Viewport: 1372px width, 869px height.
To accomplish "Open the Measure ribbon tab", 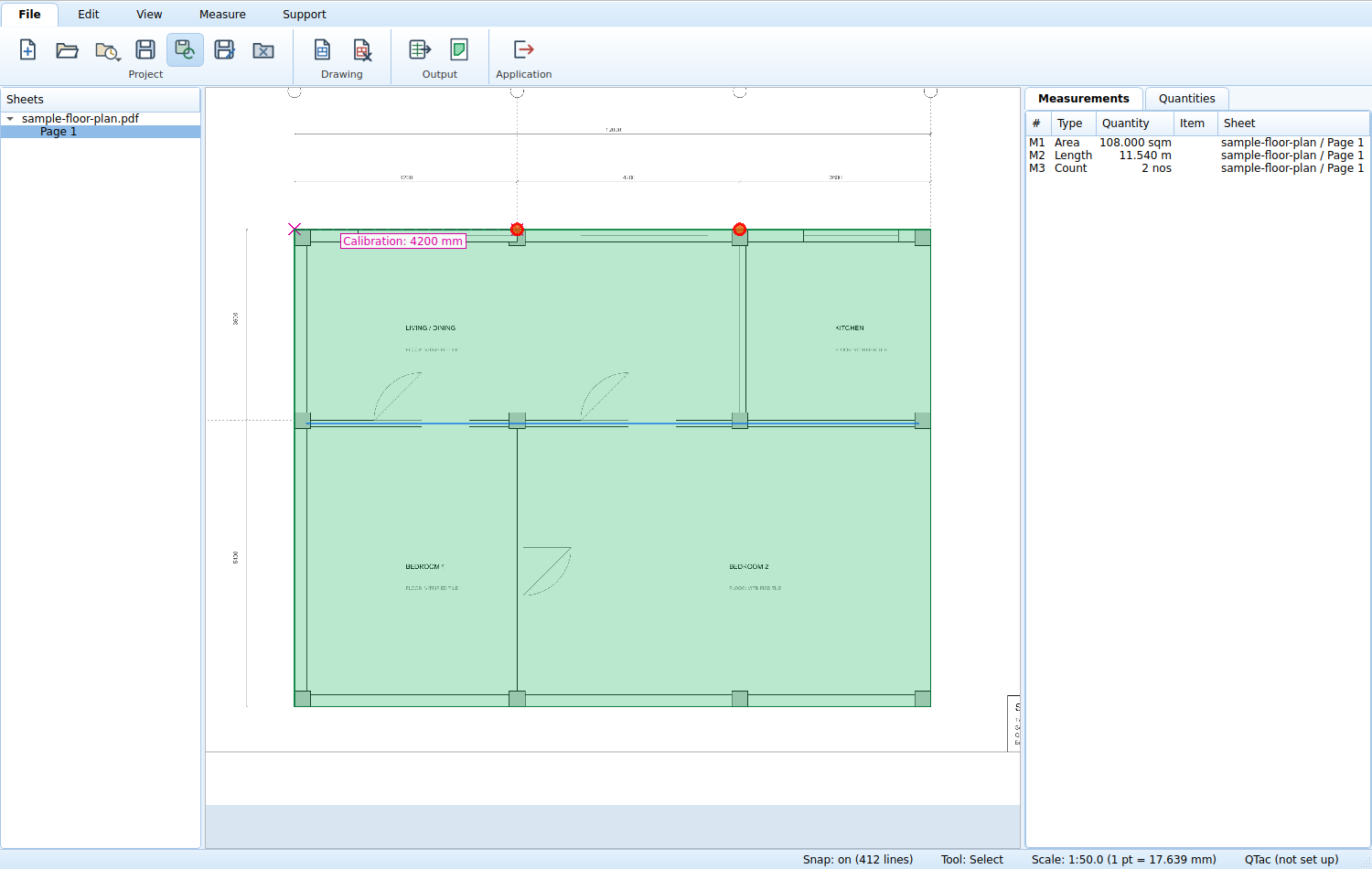I will coord(222,14).
